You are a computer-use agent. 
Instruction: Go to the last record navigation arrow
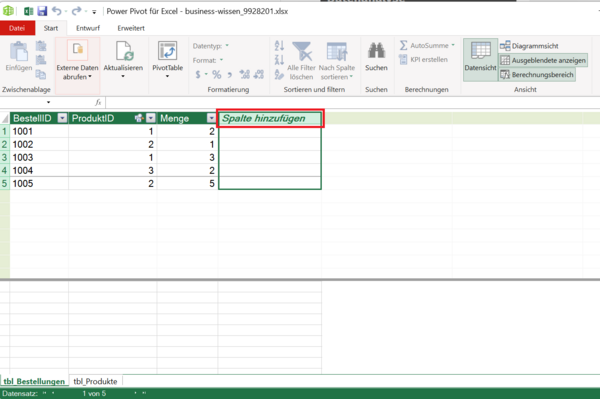click(144, 393)
